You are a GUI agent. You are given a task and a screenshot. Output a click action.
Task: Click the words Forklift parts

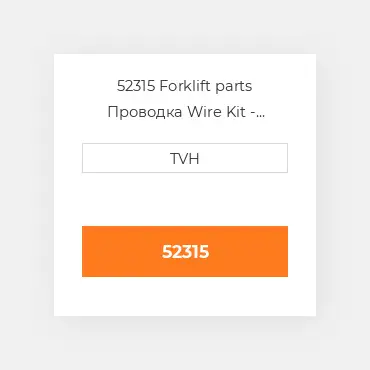[206, 86]
